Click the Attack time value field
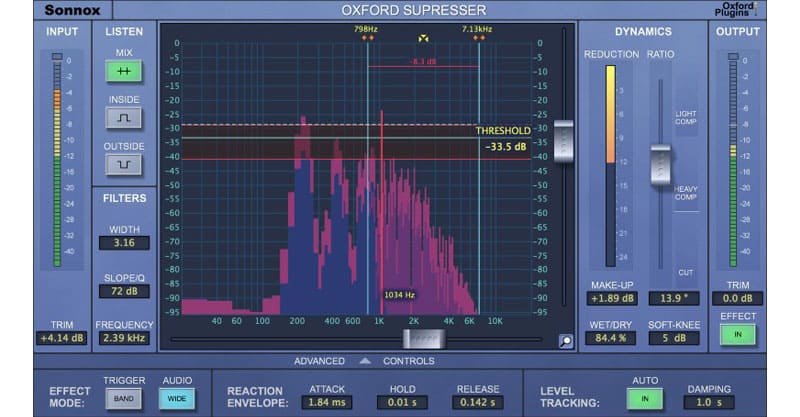The image size is (800, 417). tap(329, 402)
